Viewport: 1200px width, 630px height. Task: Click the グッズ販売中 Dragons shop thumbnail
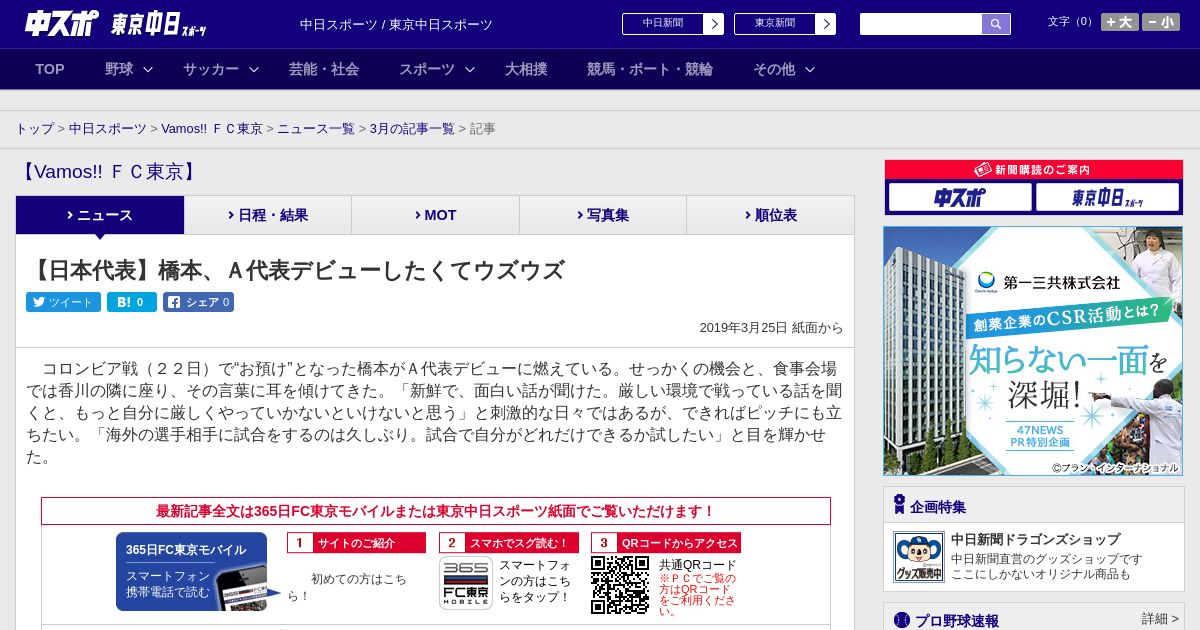click(x=918, y=557)
